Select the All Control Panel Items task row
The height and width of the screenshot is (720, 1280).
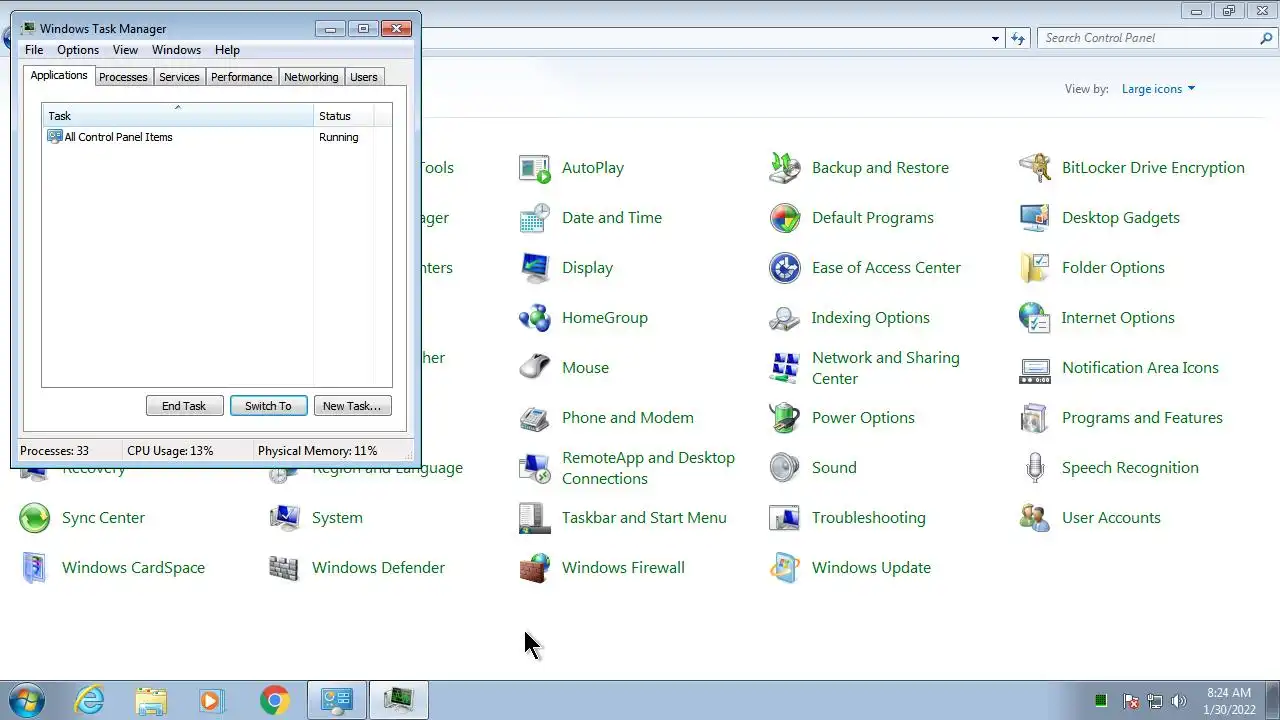coord(217,137)
